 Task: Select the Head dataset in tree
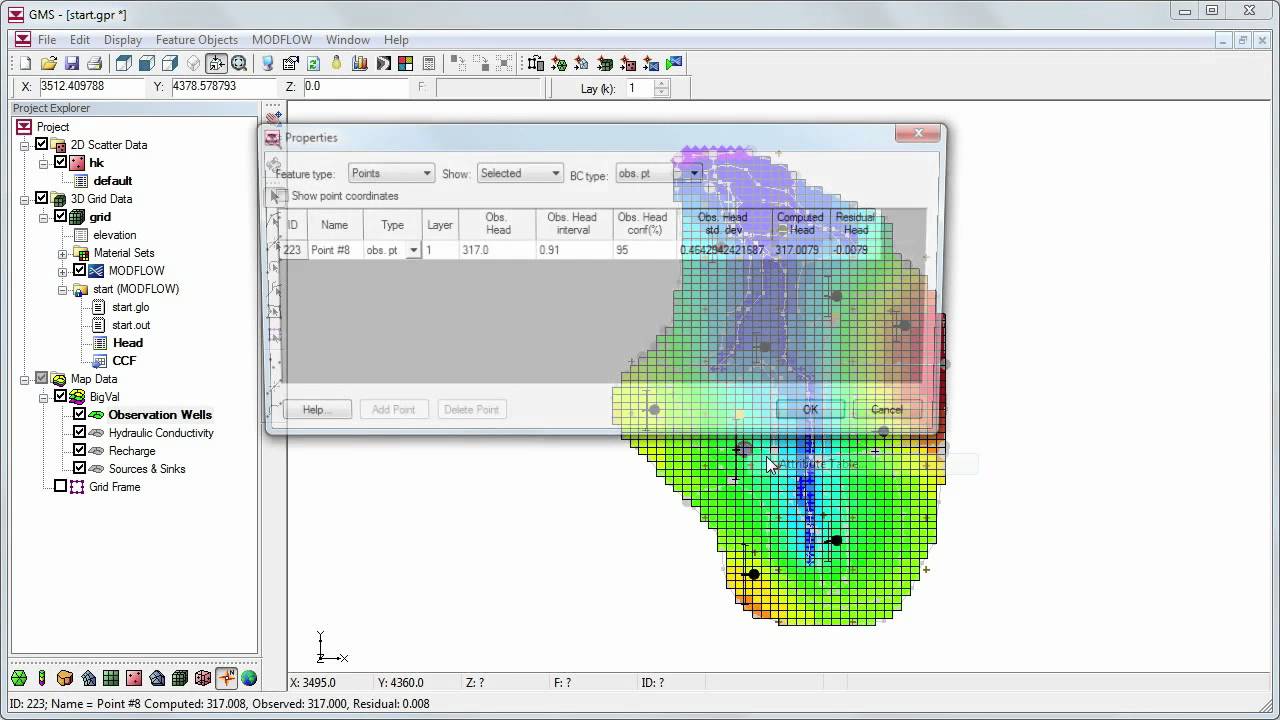click(x=128, y=343)
